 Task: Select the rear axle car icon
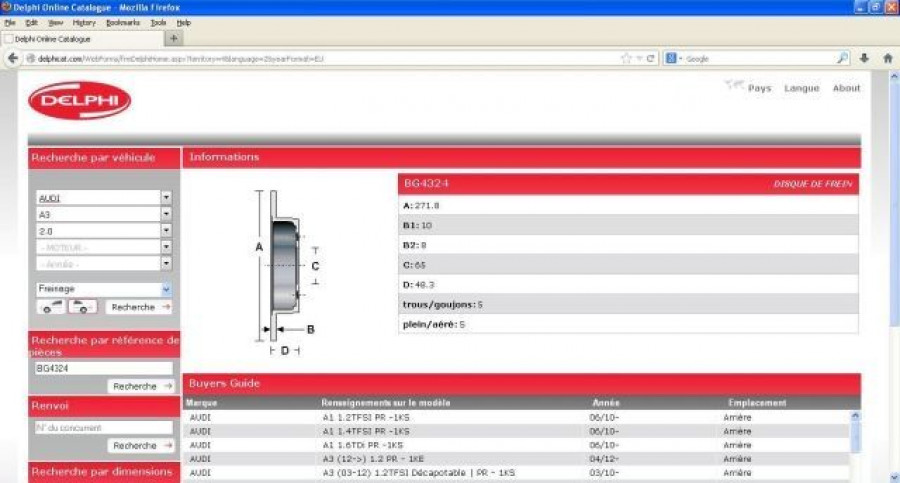click(x=83, y=307)
